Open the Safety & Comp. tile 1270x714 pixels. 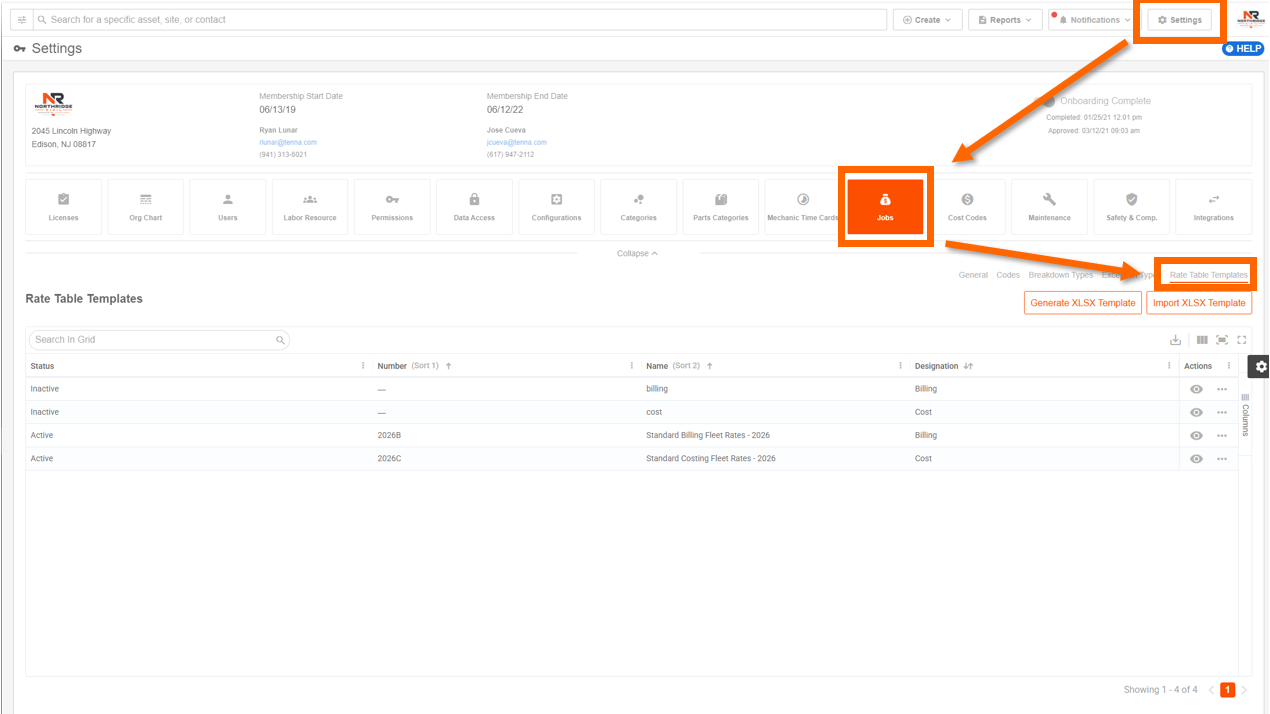tap(1131, 207)
